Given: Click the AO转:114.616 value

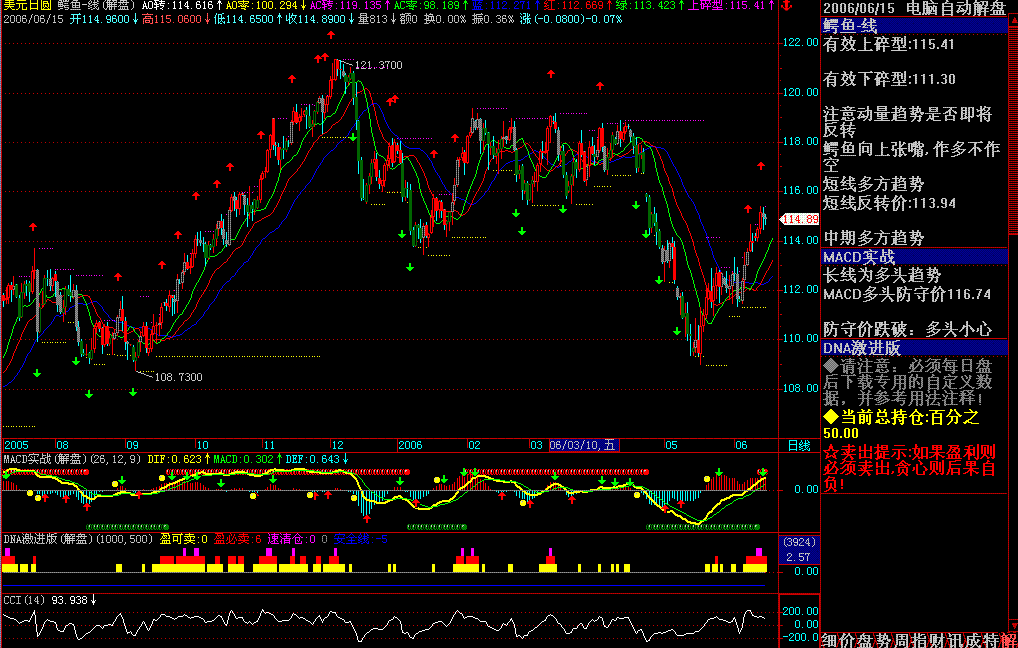Looking at the screenshot, I should click(x=178, y=5).
